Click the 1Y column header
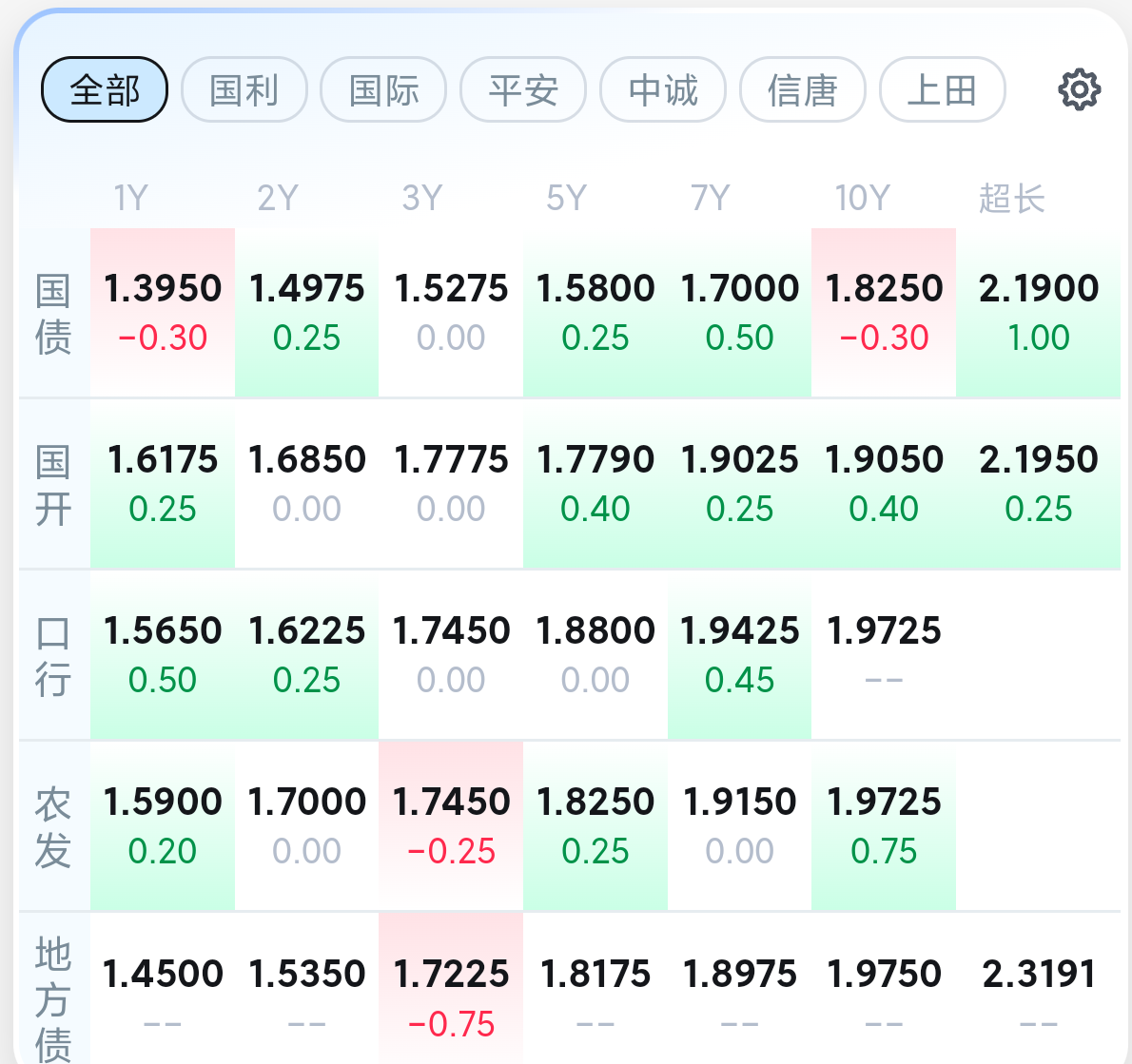The width and height of the screenshot is (1132, 1064). (131, 199)
